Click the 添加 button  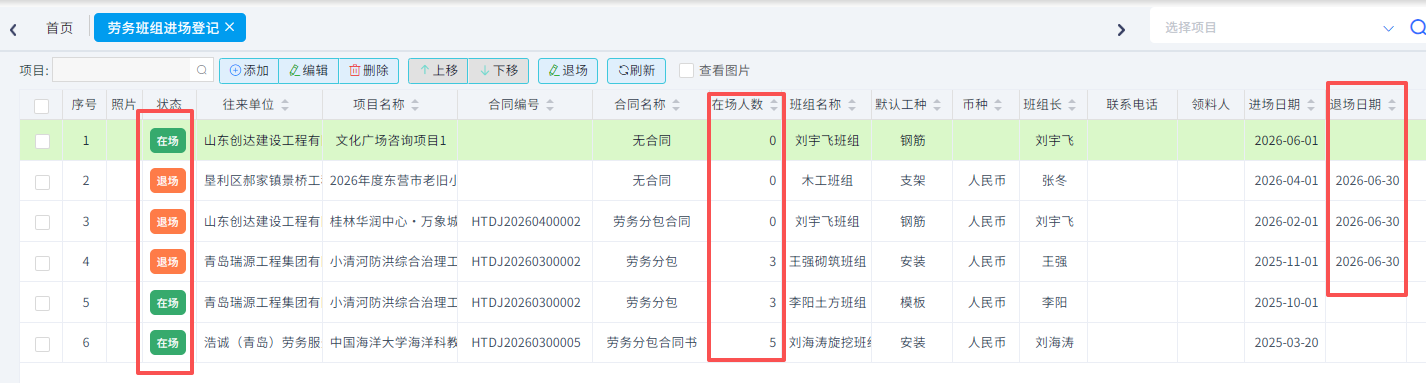249,70
